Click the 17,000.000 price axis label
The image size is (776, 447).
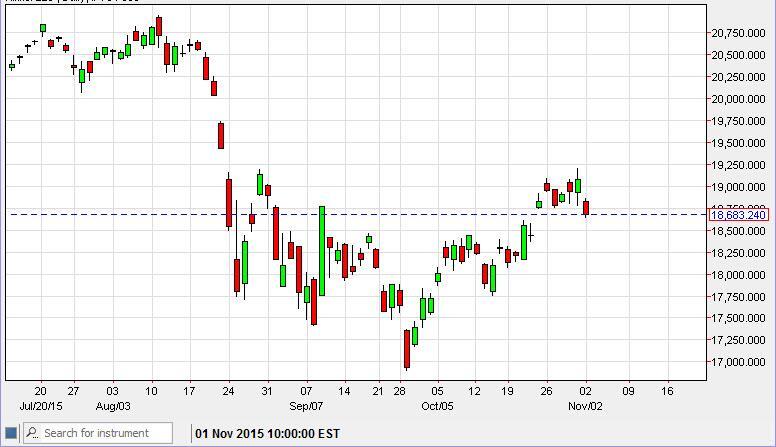[739, 362]
